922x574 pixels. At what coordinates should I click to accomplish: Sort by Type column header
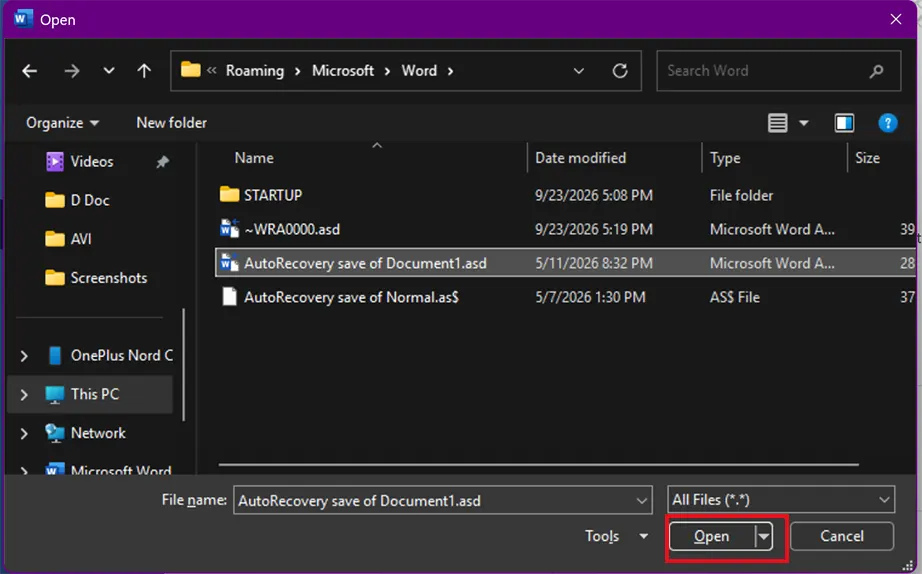click(x=725, y=158)
